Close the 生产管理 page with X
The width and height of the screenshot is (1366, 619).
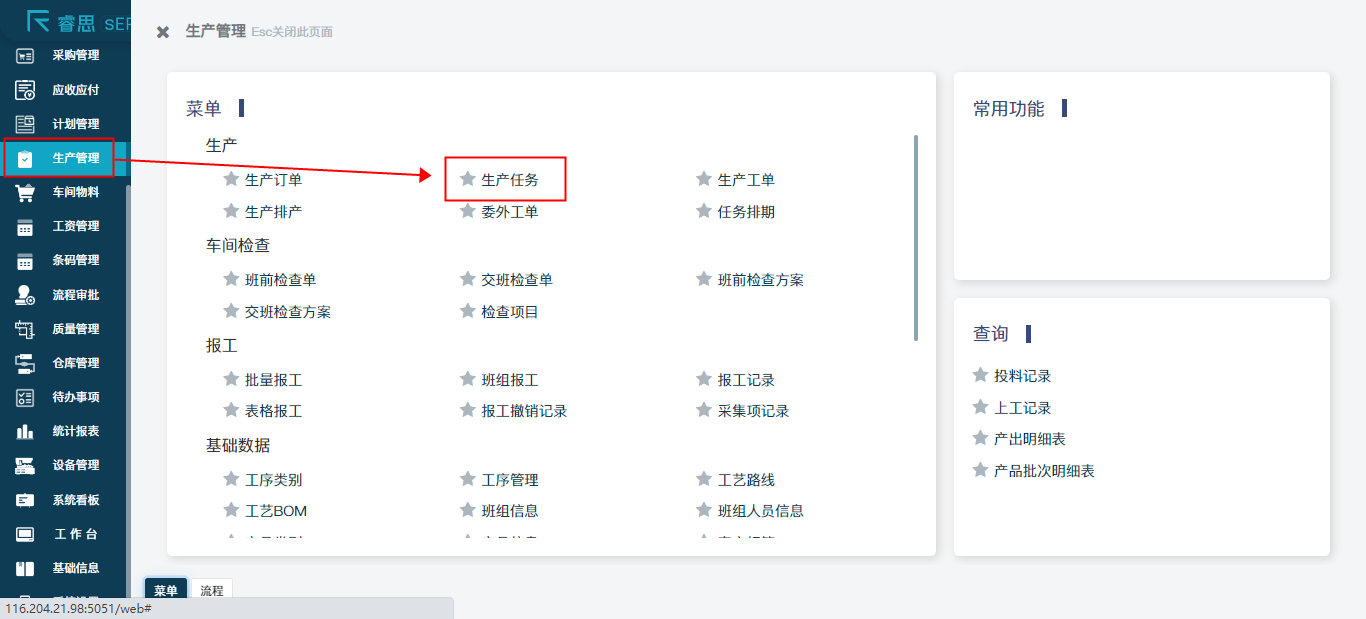coord(163,32)
